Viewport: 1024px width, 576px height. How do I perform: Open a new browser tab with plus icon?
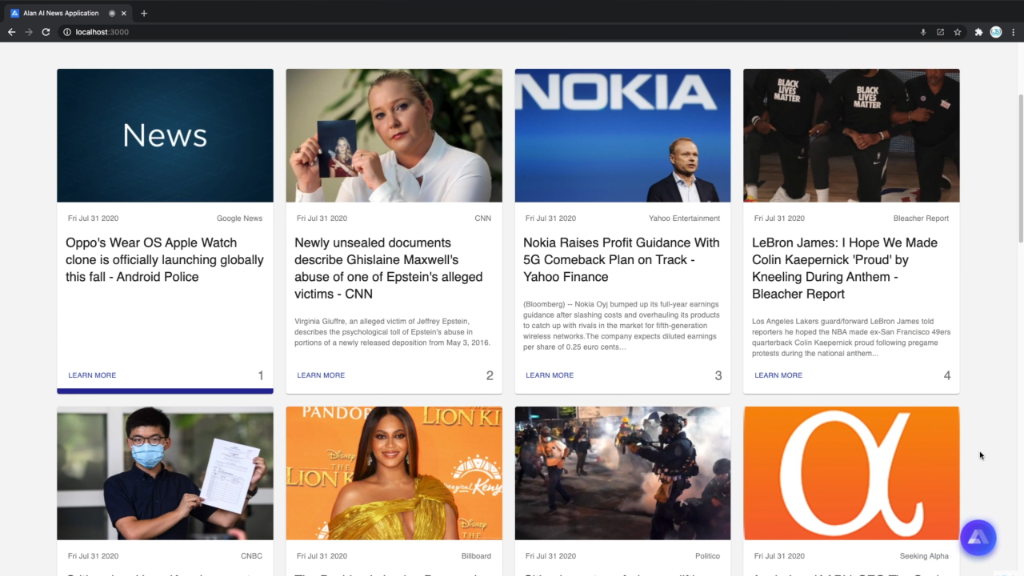point(144,13)
